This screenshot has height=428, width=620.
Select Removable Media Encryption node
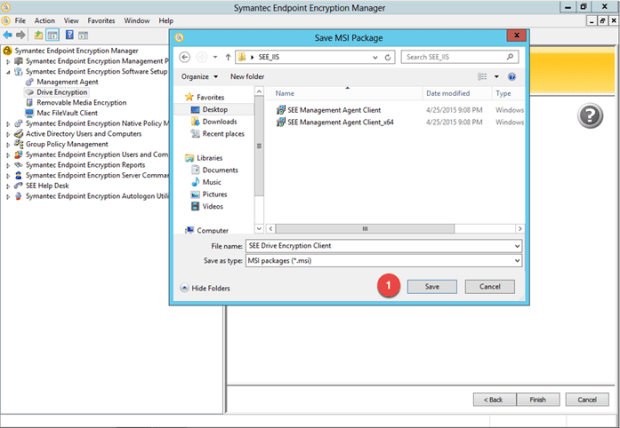[81, 102]
